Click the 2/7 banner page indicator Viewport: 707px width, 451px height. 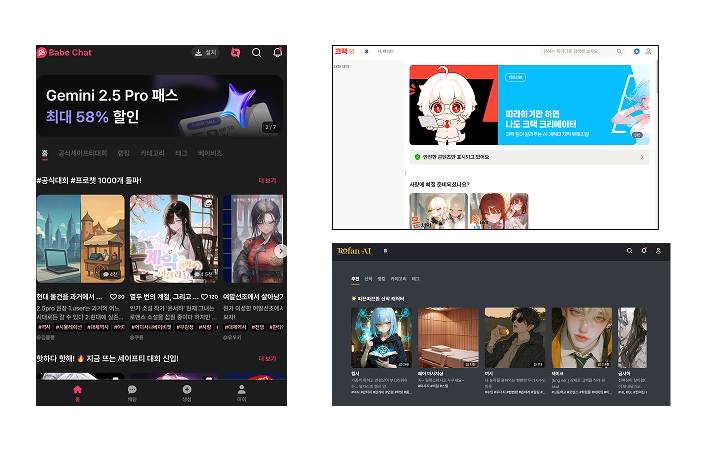pyautogui.click(x=271, y=127)
